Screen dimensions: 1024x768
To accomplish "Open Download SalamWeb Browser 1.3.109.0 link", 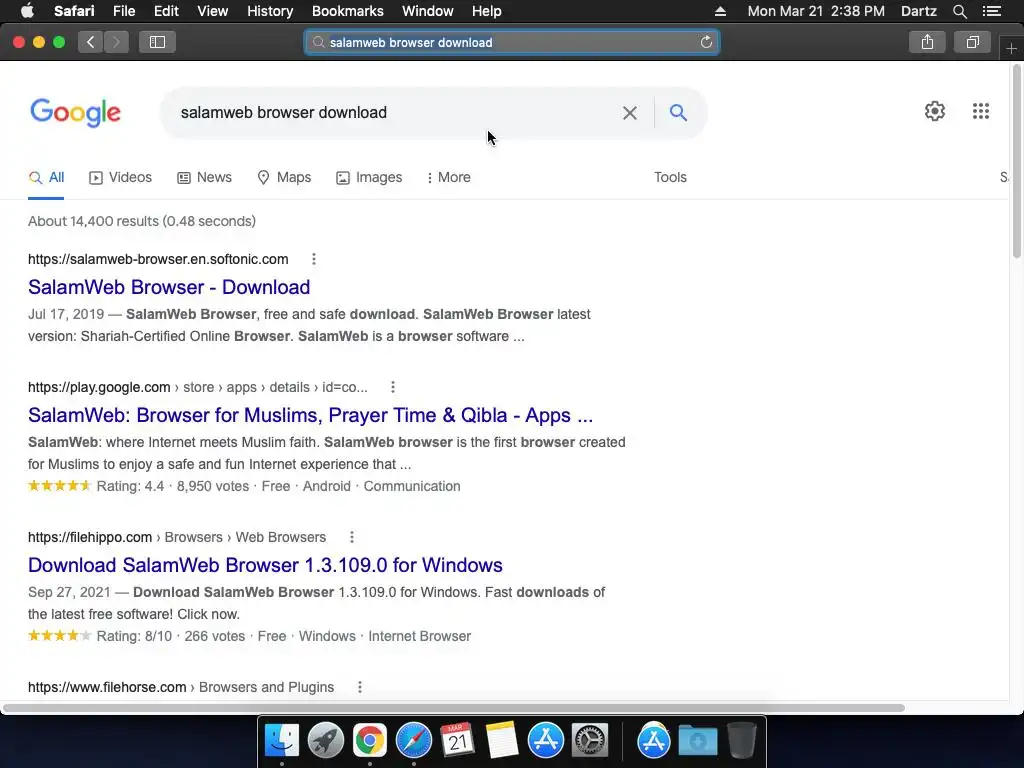I will tap(265, 565).
